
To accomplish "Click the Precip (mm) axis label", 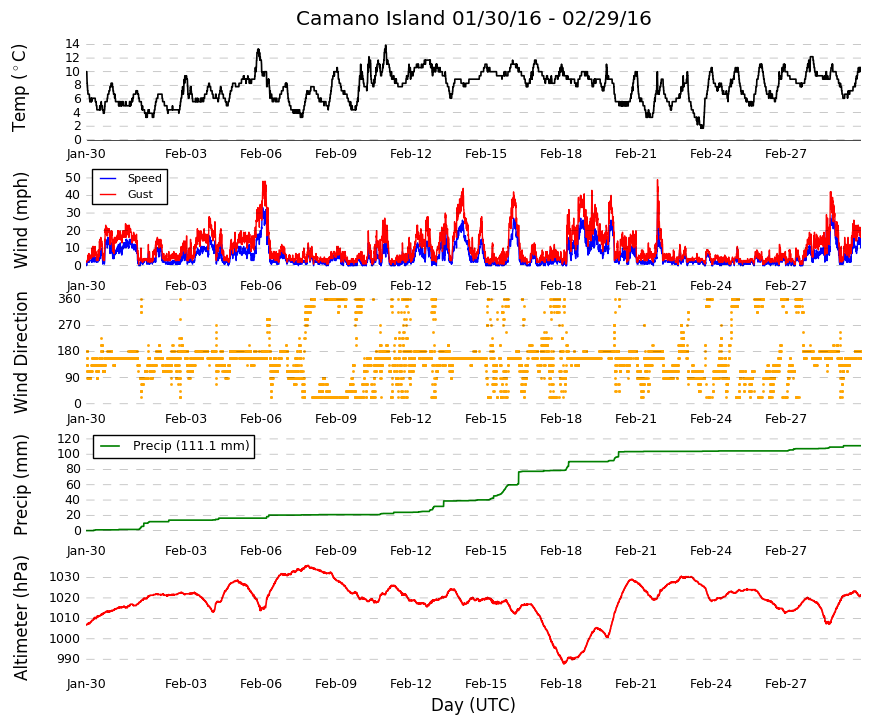I will (20, 485).
